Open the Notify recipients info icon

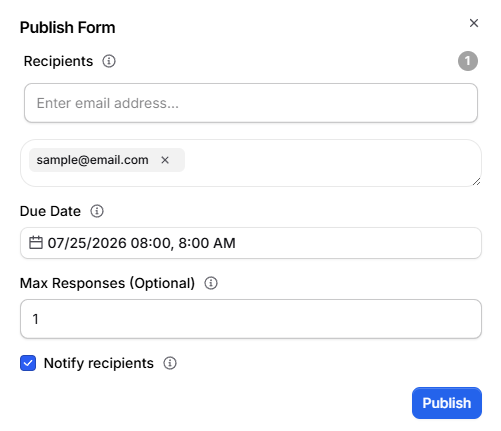click(x=170, y=363)
